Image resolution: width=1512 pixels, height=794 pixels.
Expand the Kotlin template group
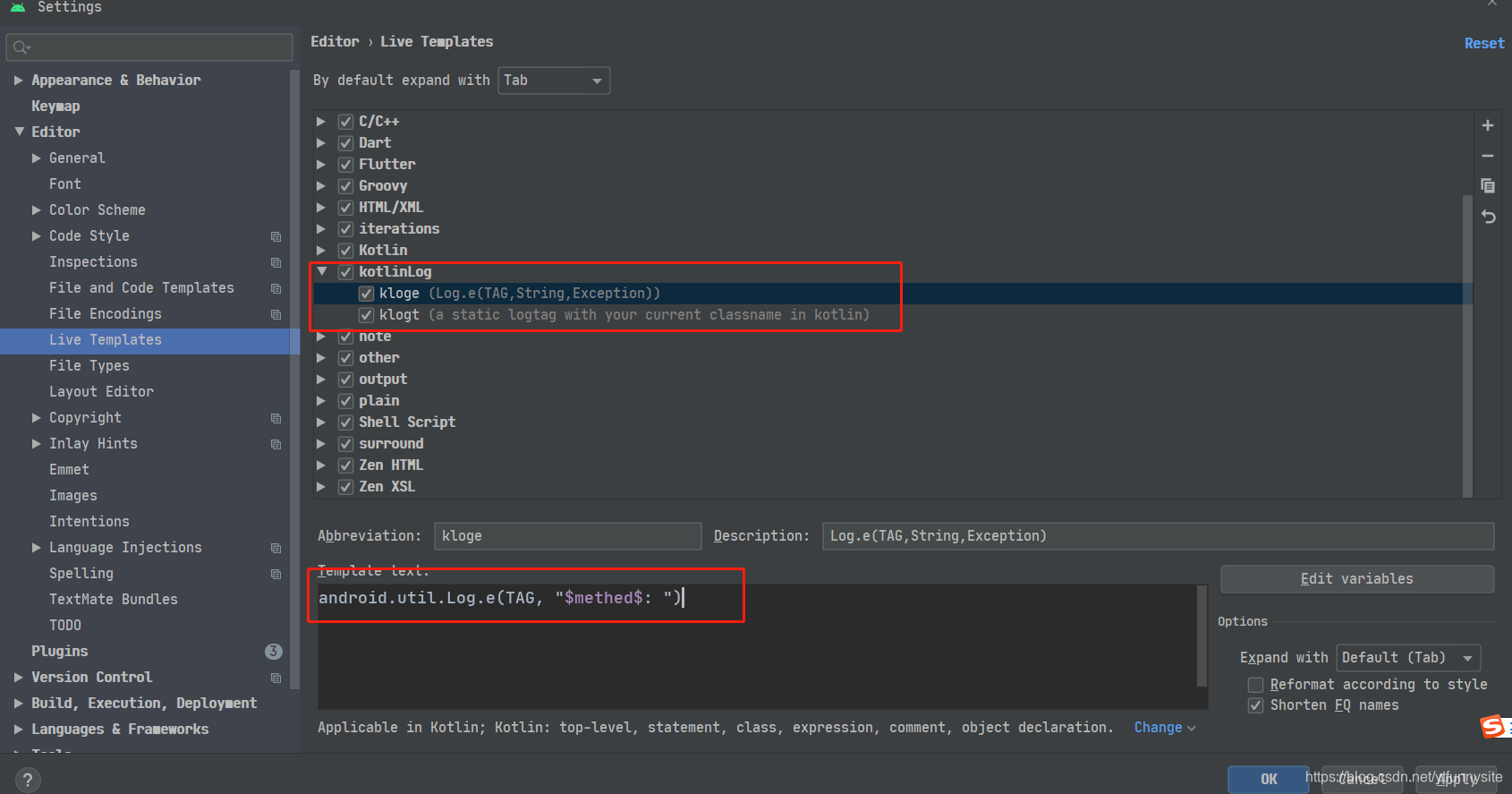pyautogui.click(x=321, y=251)
